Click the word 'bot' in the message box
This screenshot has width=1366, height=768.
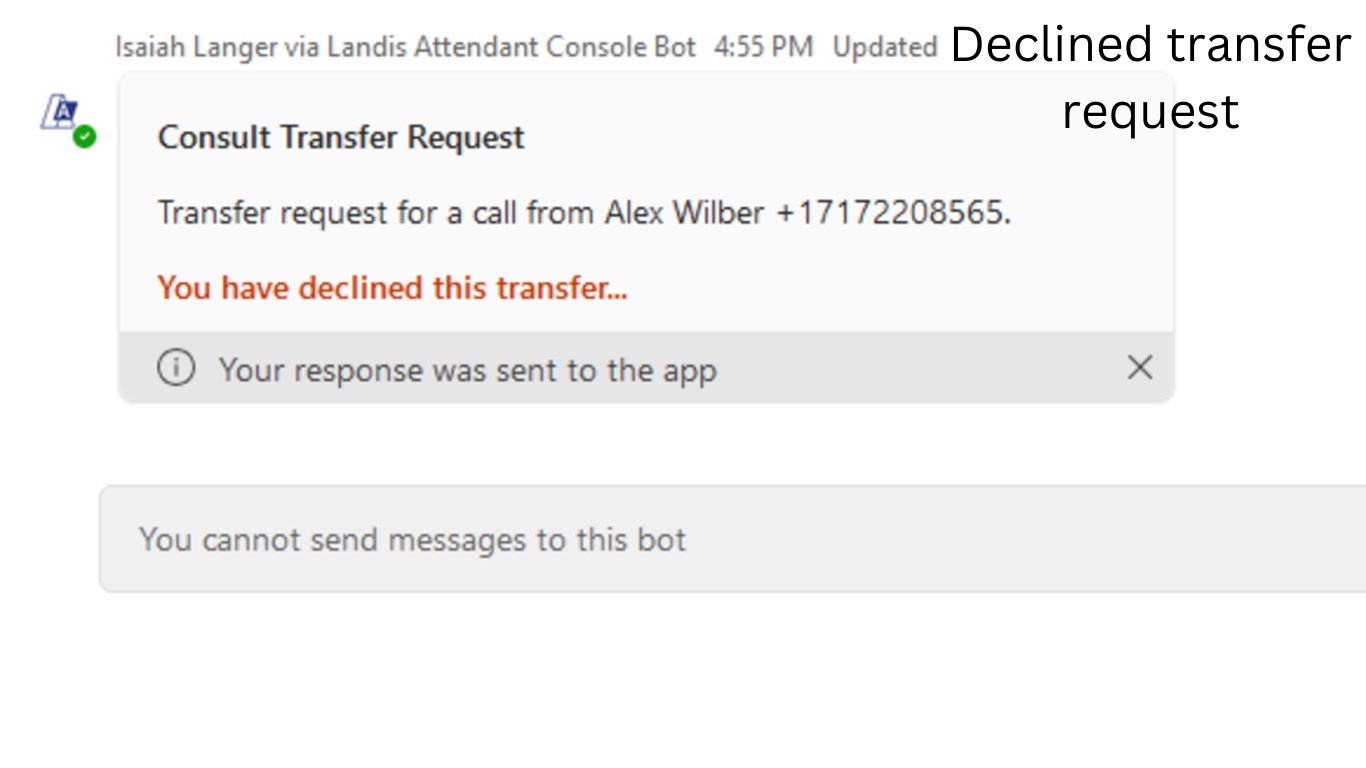(x=661, y=540)
